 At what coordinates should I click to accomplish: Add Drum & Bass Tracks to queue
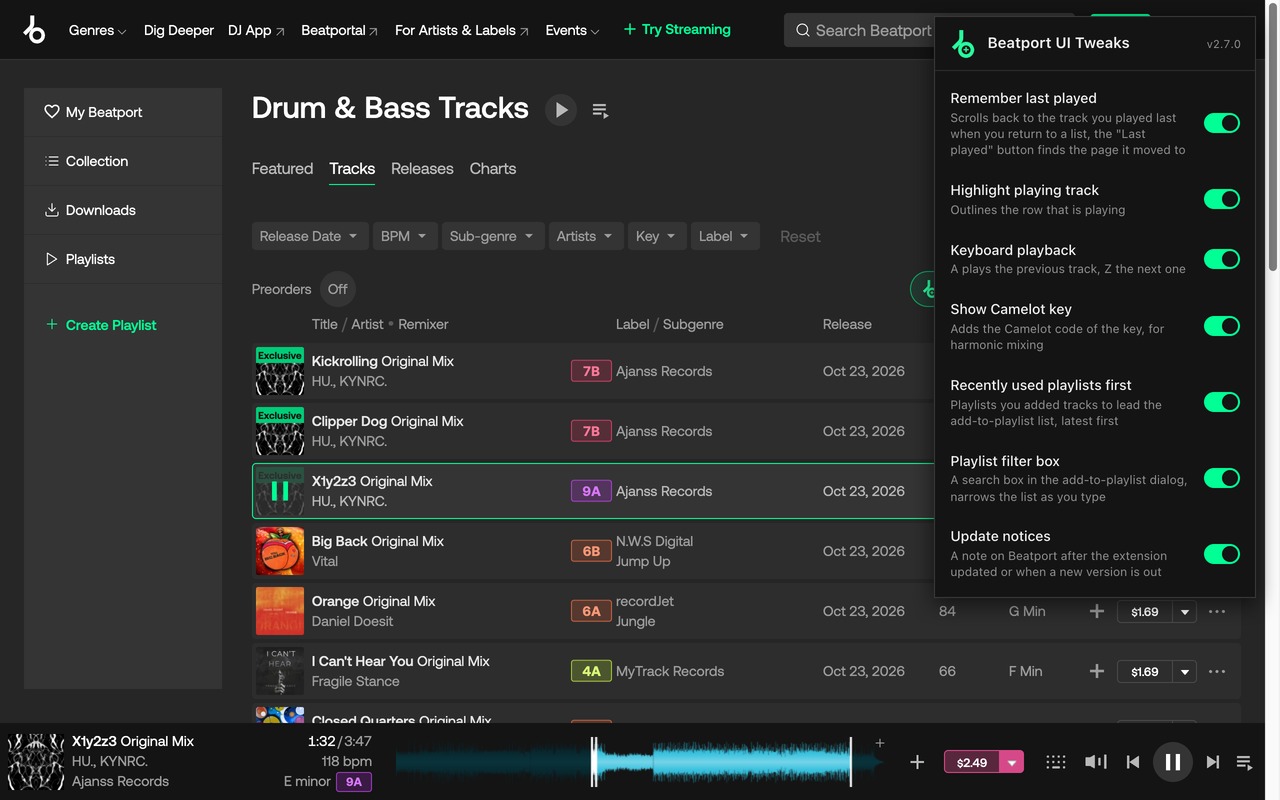(x=600, y=110)
